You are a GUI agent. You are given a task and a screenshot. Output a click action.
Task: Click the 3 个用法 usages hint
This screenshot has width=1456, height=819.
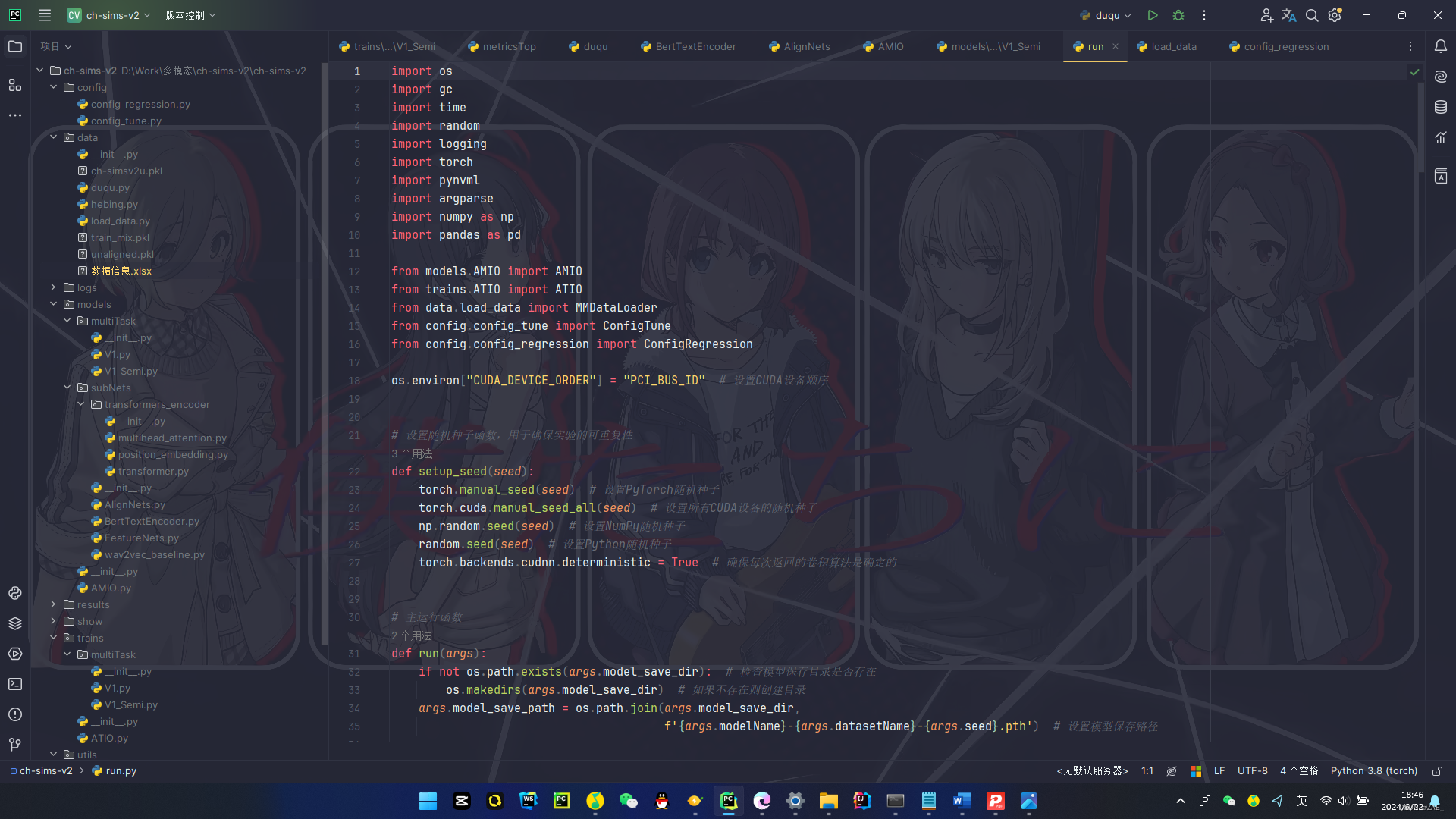tap(412, 453)
